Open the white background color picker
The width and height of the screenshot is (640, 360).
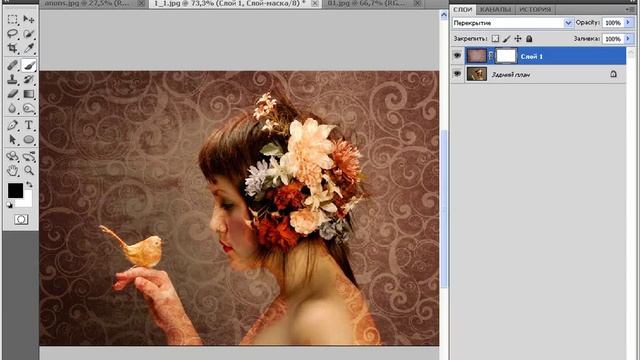27,202
